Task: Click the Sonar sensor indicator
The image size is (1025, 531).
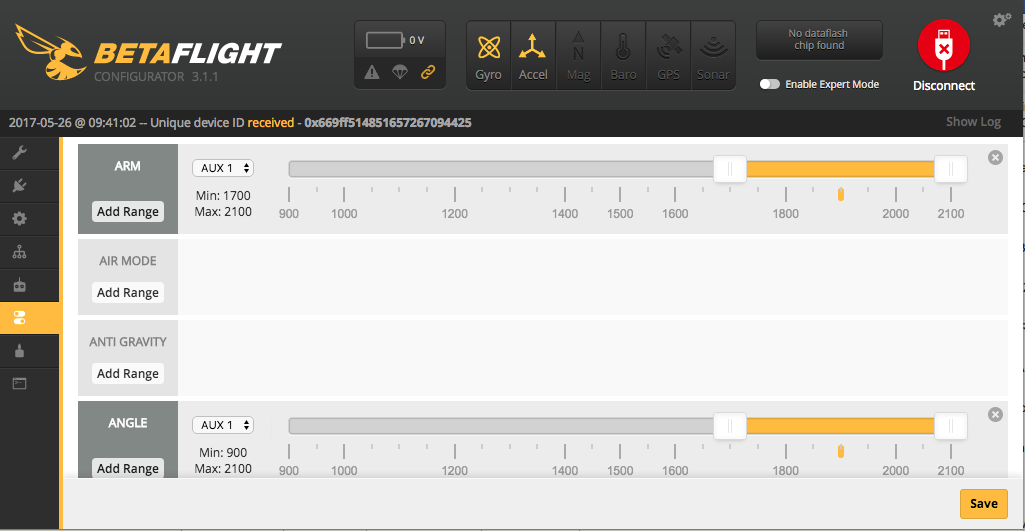Action: [x=713, y=56]
